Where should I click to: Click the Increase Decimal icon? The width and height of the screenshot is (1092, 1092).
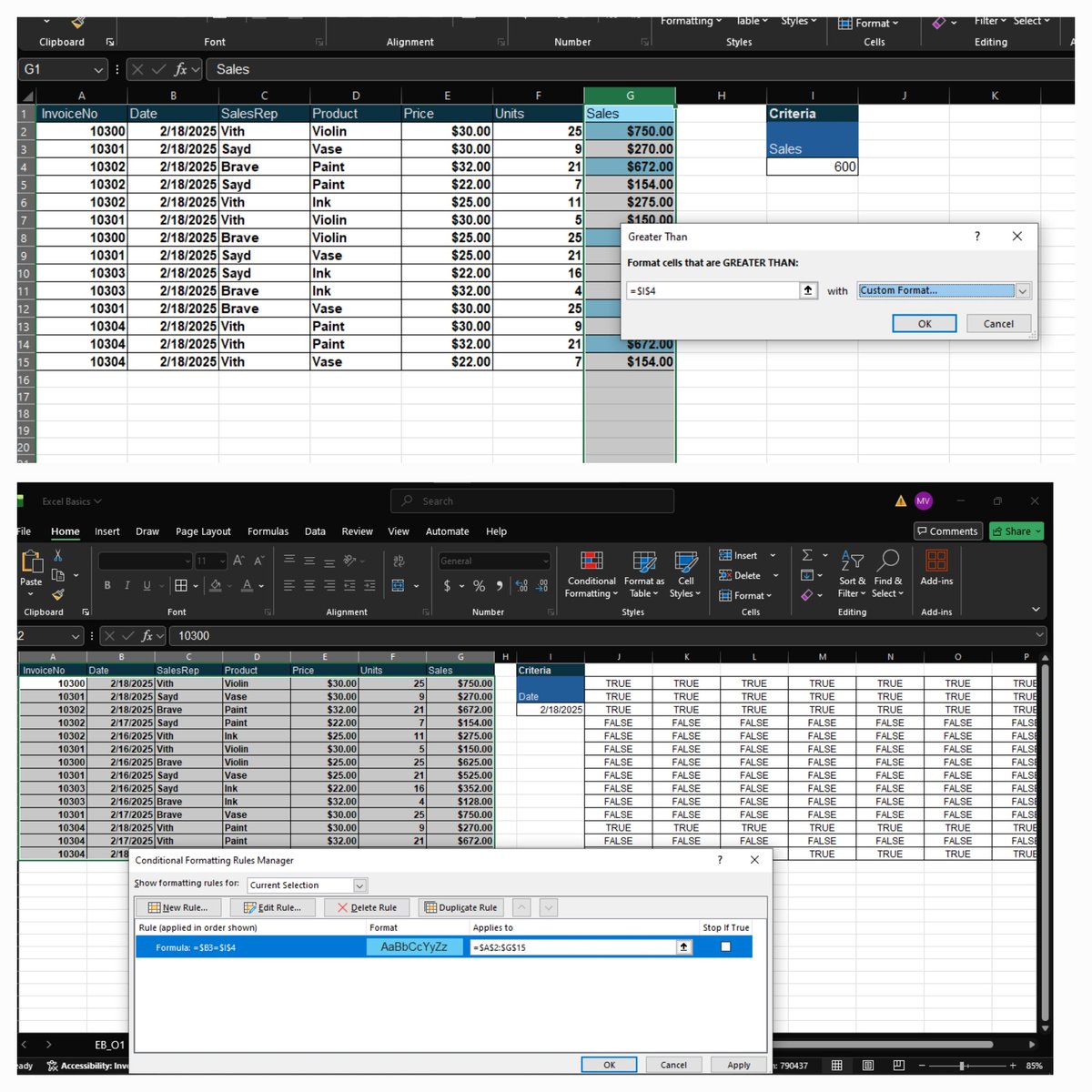521,585
